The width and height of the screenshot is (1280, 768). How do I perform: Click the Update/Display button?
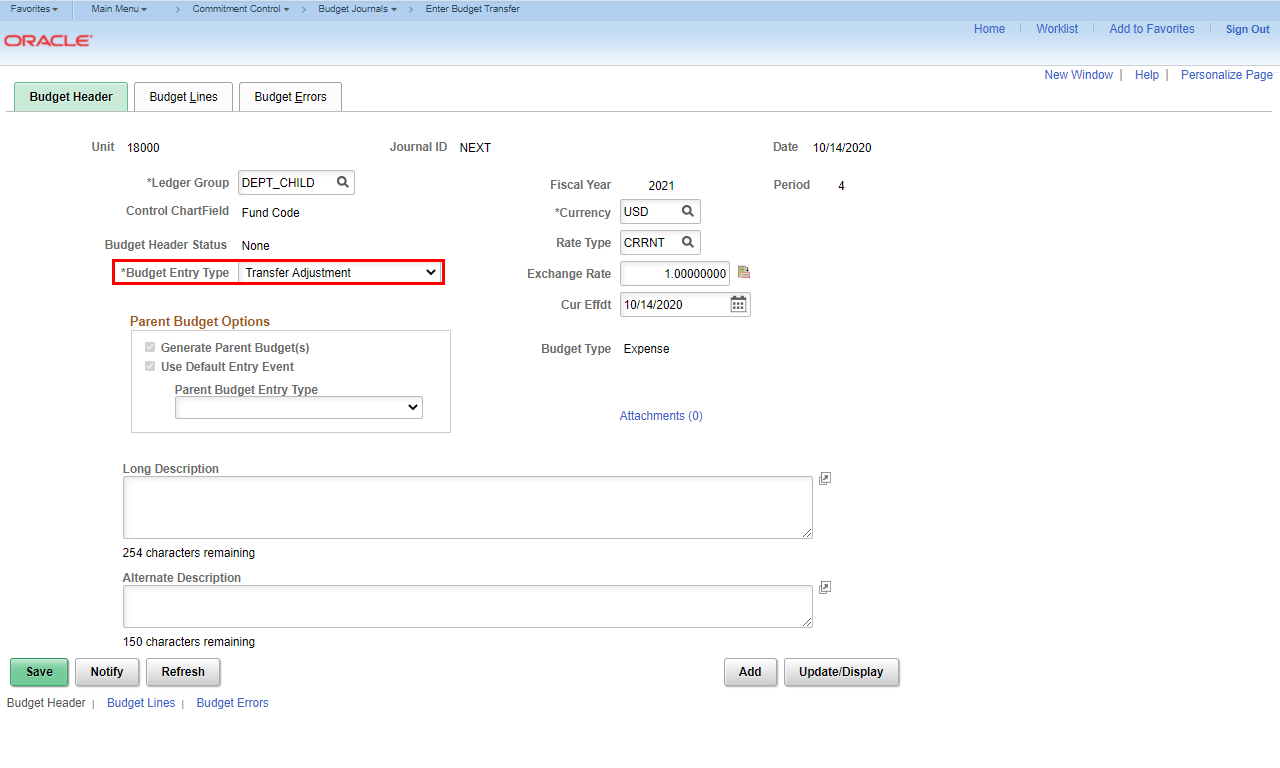[841, 672]
